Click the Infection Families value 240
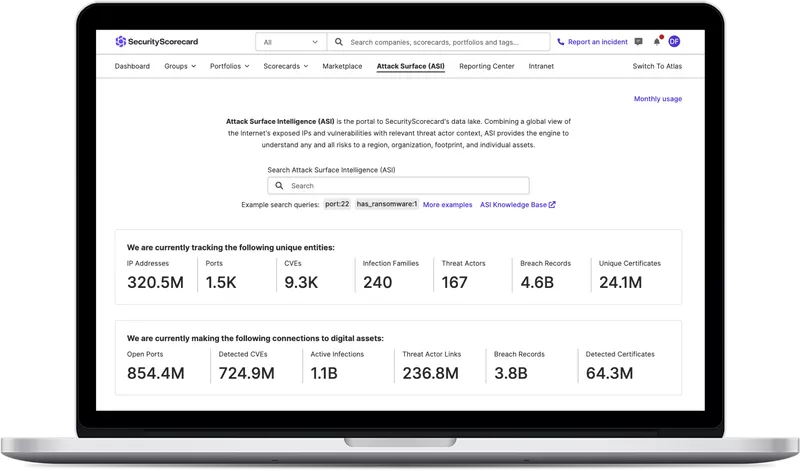This screenshot has height=471, width=800. [378, 282]
